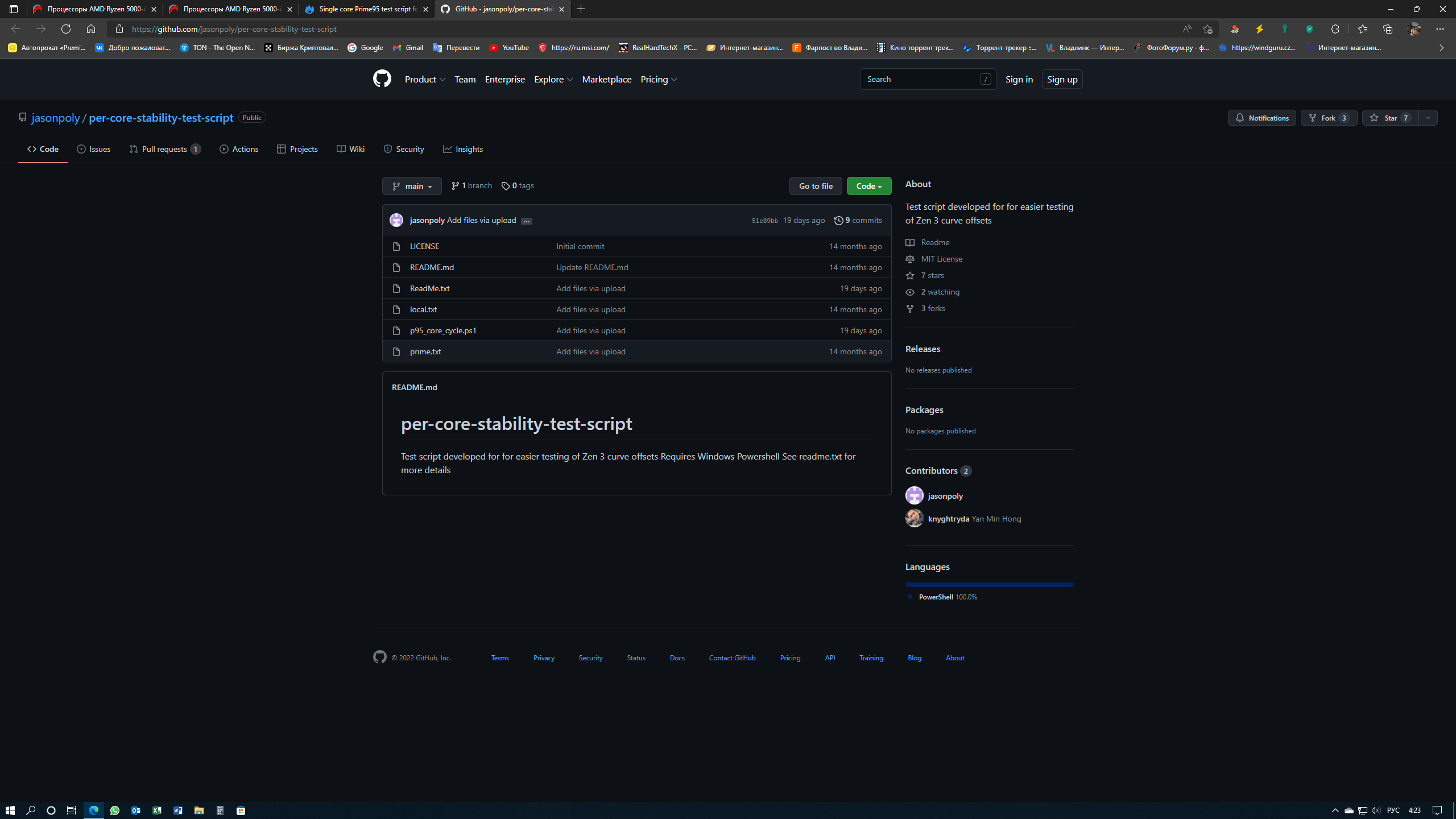Open the p95_core_cycle.ps1 file

(x=443, y=330)
